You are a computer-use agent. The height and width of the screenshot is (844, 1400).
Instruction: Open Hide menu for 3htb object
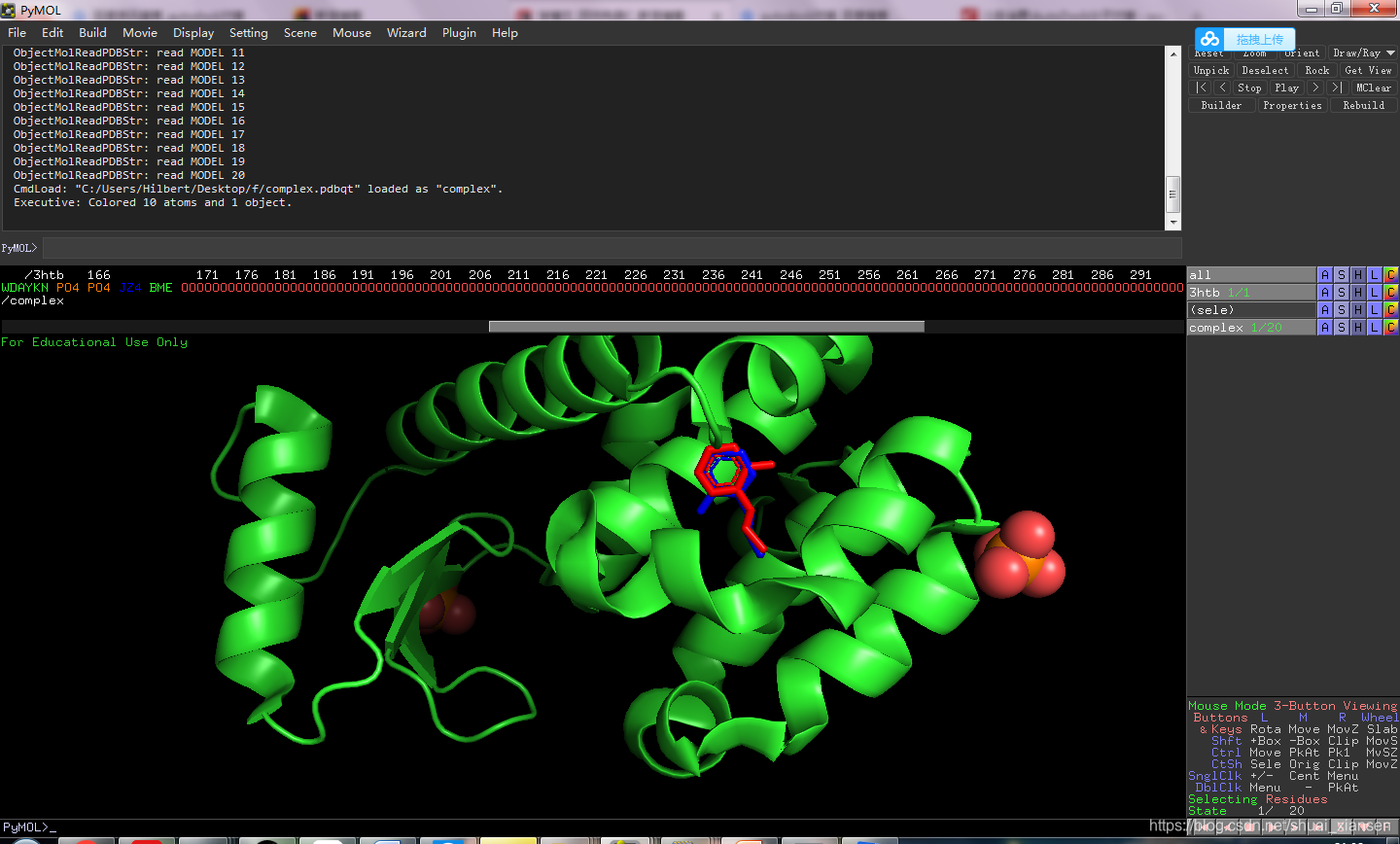click(x=1357, y=293)
